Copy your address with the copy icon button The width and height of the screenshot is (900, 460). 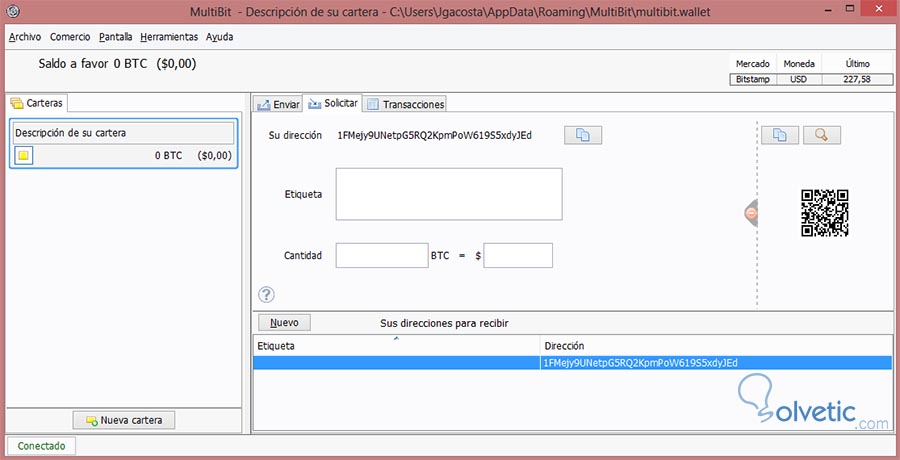[583, 135]
